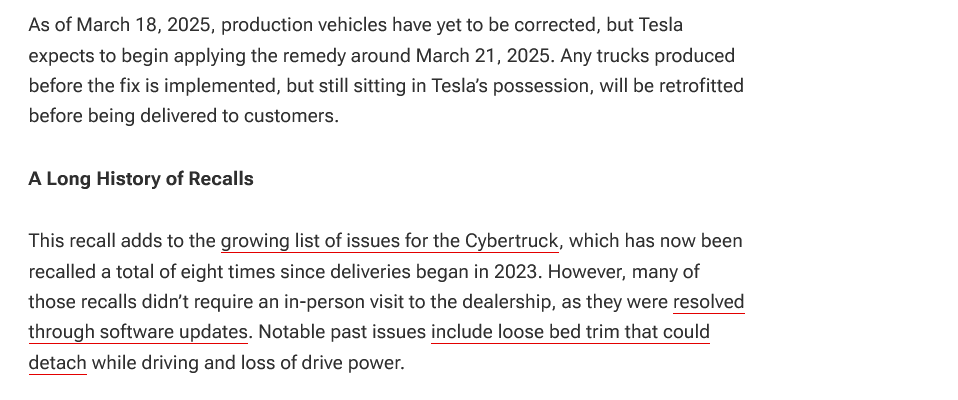Click the "A Long History of Recalls" heading

(141, 179)
